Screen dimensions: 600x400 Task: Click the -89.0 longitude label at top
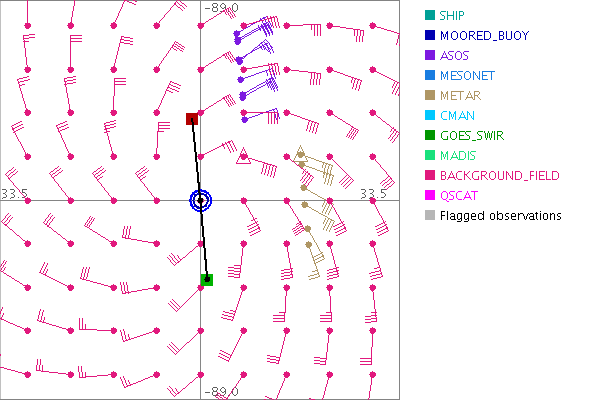pos(221,8)
